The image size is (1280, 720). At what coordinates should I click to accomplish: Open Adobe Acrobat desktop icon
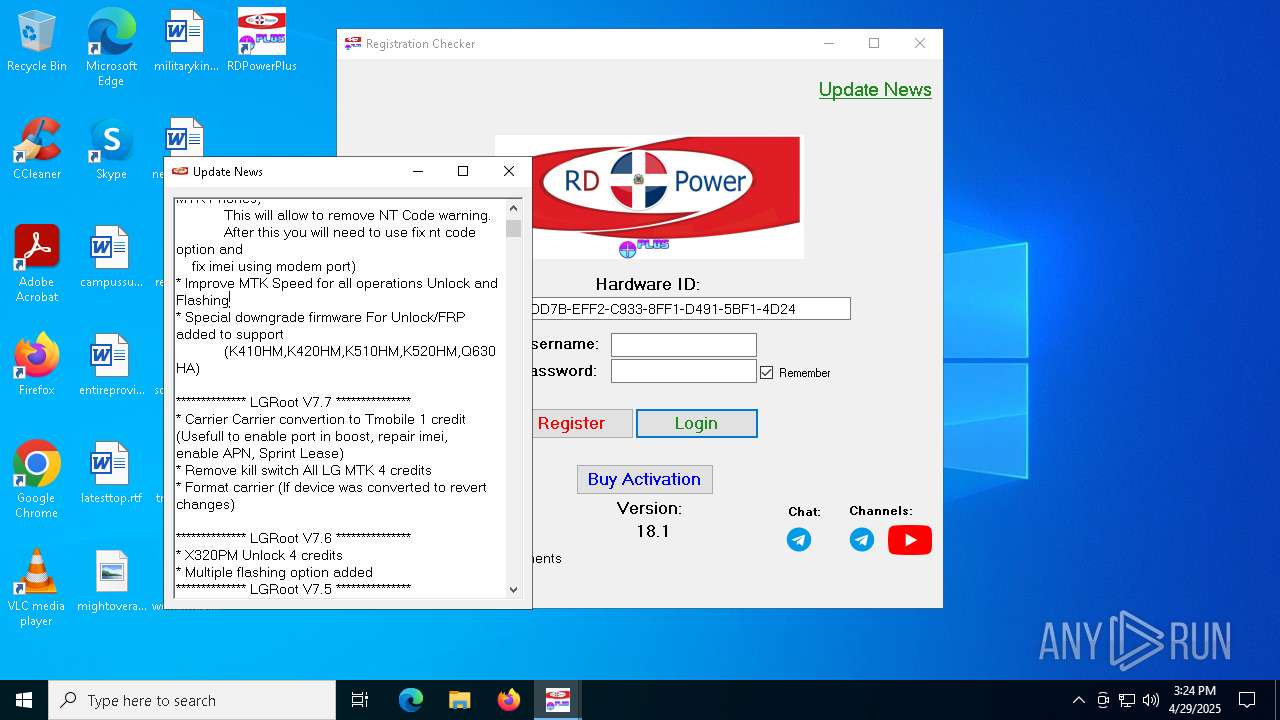pos(37,264)
